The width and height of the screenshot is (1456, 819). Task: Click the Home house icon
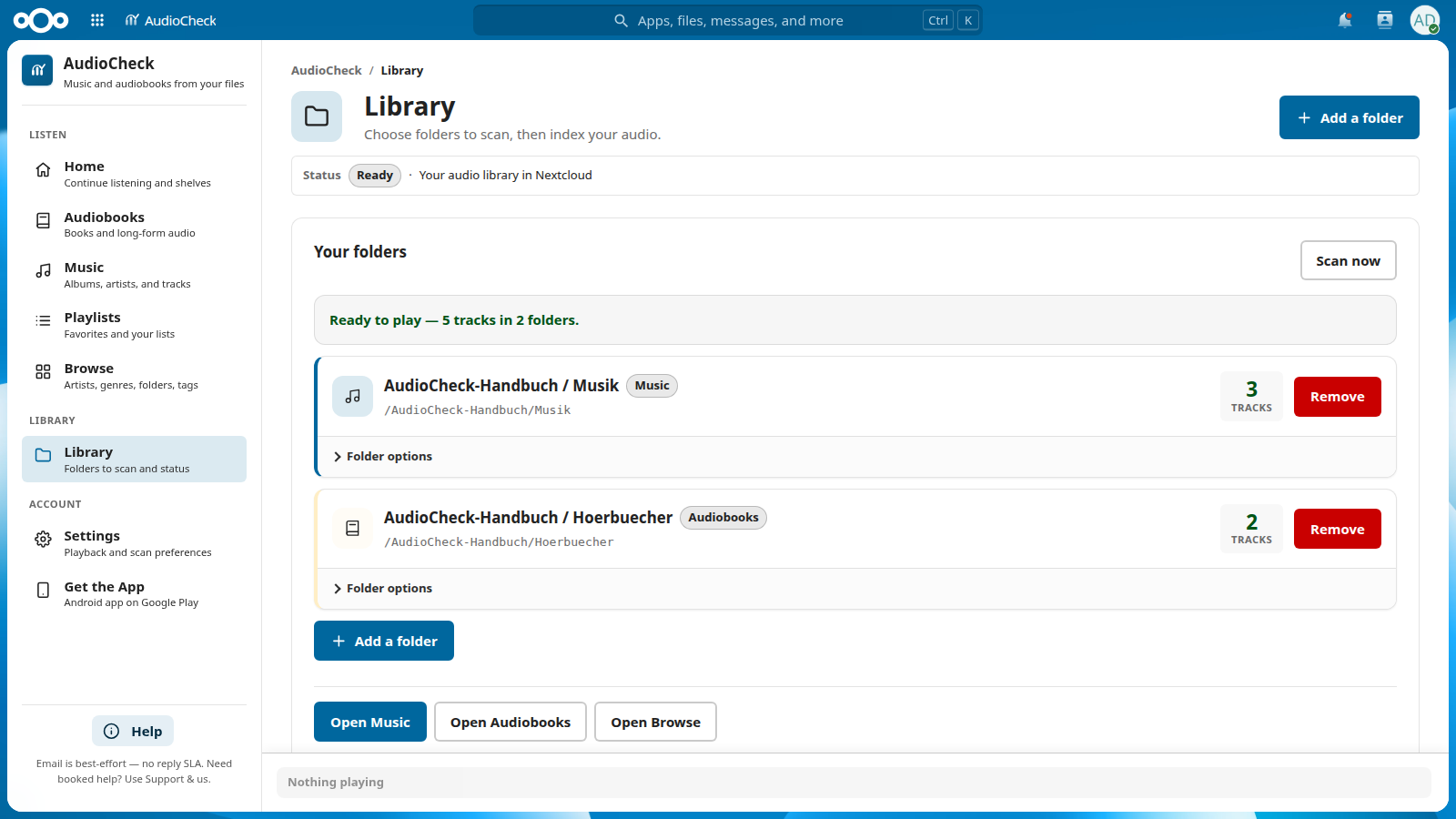[x=43, y=170]
